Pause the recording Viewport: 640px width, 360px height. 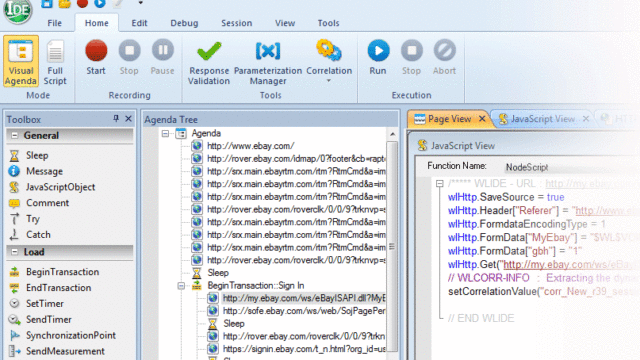coord(162,57)
